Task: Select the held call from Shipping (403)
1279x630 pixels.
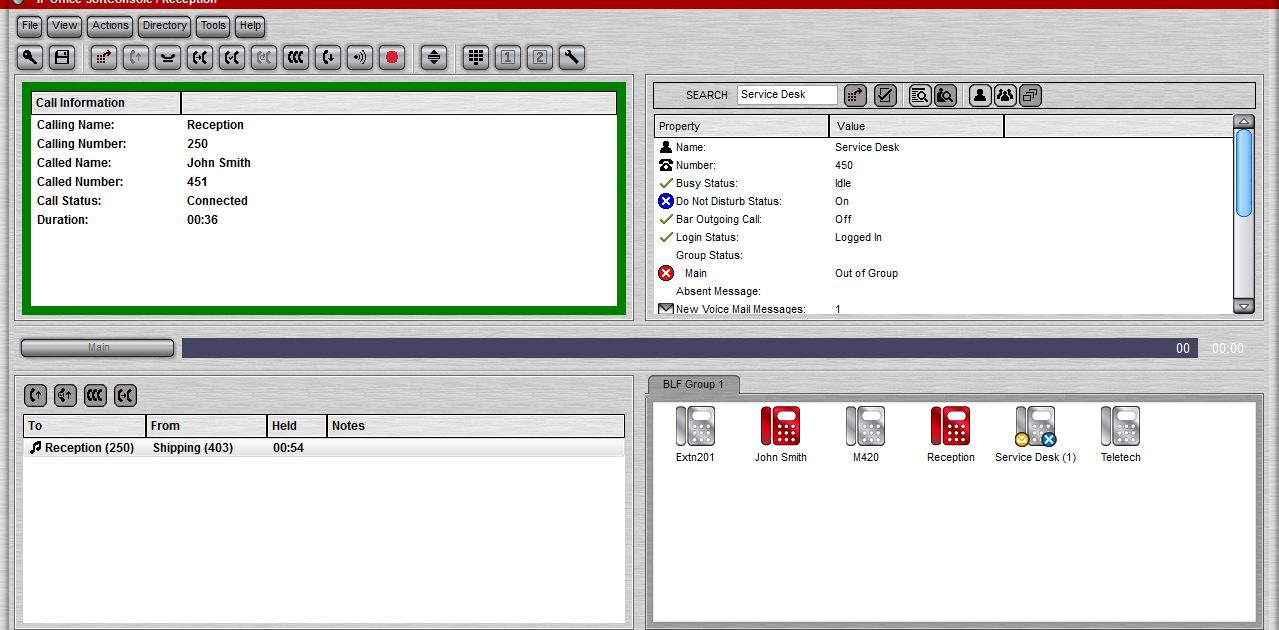Action: click(192, 448)
